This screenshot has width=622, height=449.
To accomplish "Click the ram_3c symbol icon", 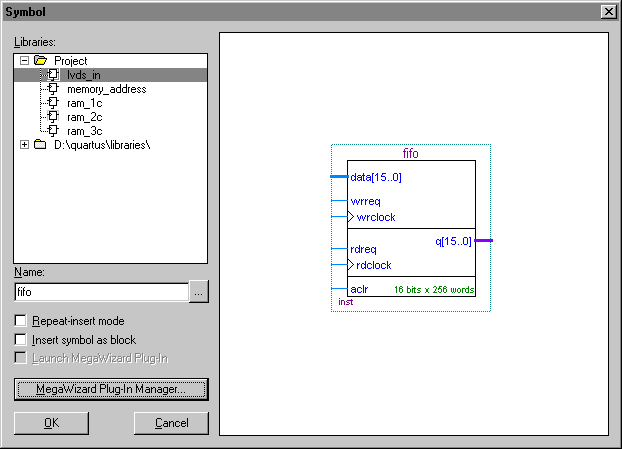I will click(x=53, y=131).
